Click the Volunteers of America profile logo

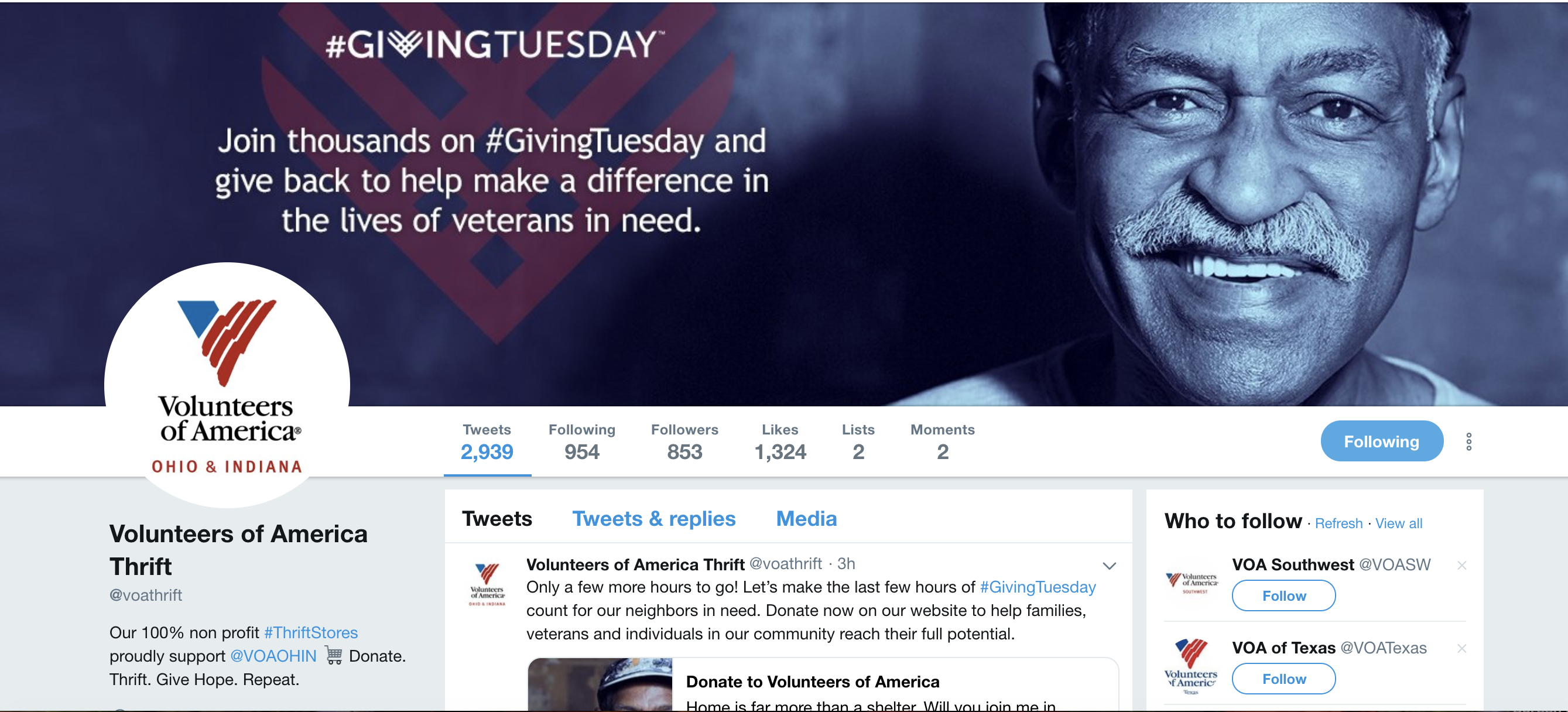point(227,385)
